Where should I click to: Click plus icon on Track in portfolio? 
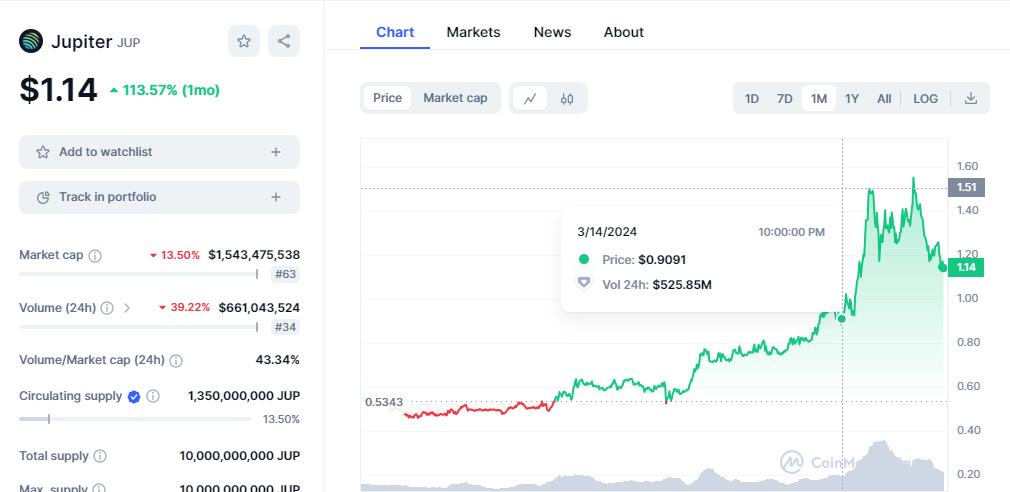coord(276,197)
